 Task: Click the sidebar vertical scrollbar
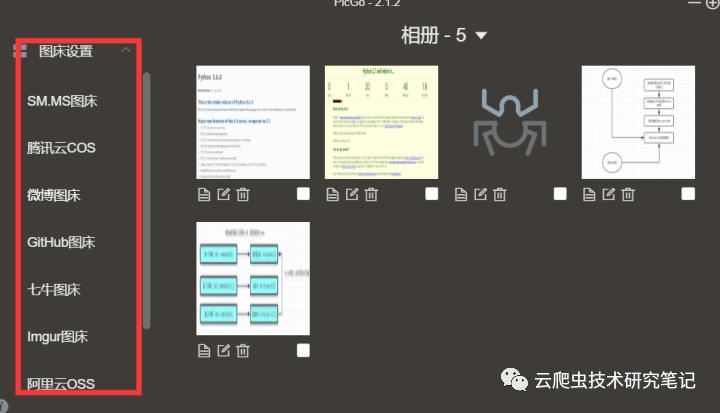(x=146, y=201)
